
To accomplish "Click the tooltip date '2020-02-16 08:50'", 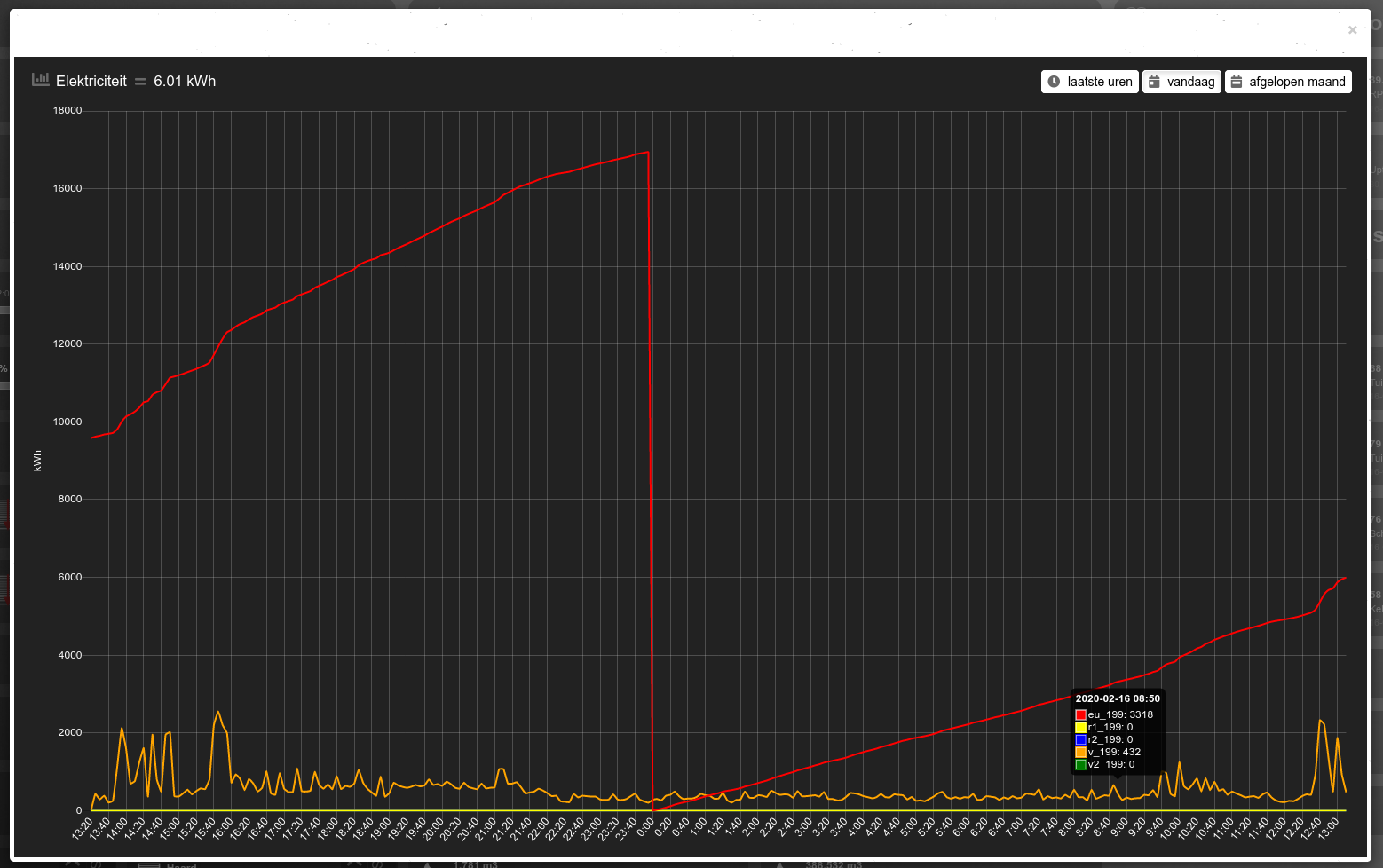I will pyautogui.click(x=1118, y=698).
